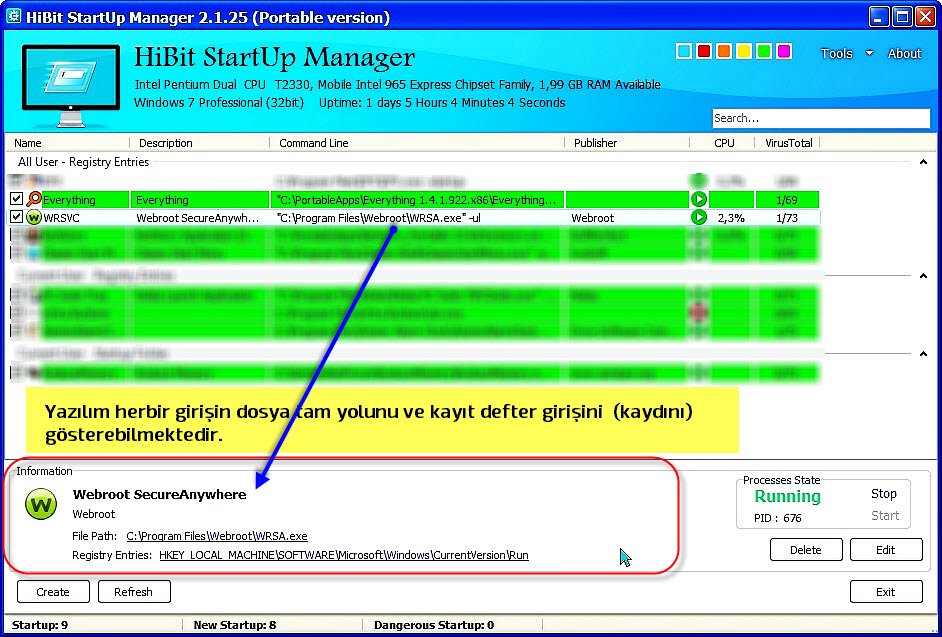Click the Running process state label
The height and width of the screenshot is (637, 942).
pyautogui.click(x=787, y=496)
